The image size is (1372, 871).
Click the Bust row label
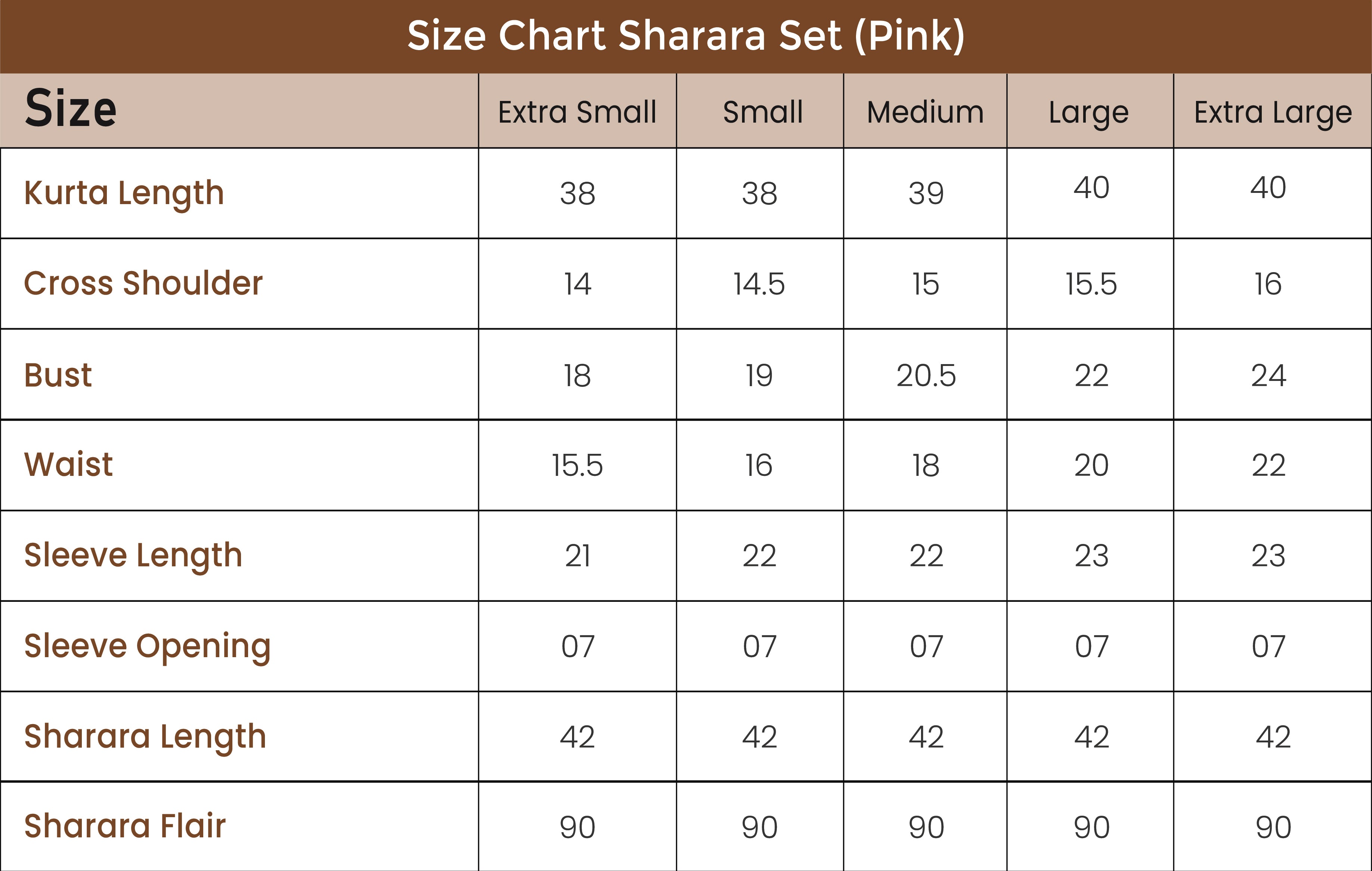[x=58, y=375]
